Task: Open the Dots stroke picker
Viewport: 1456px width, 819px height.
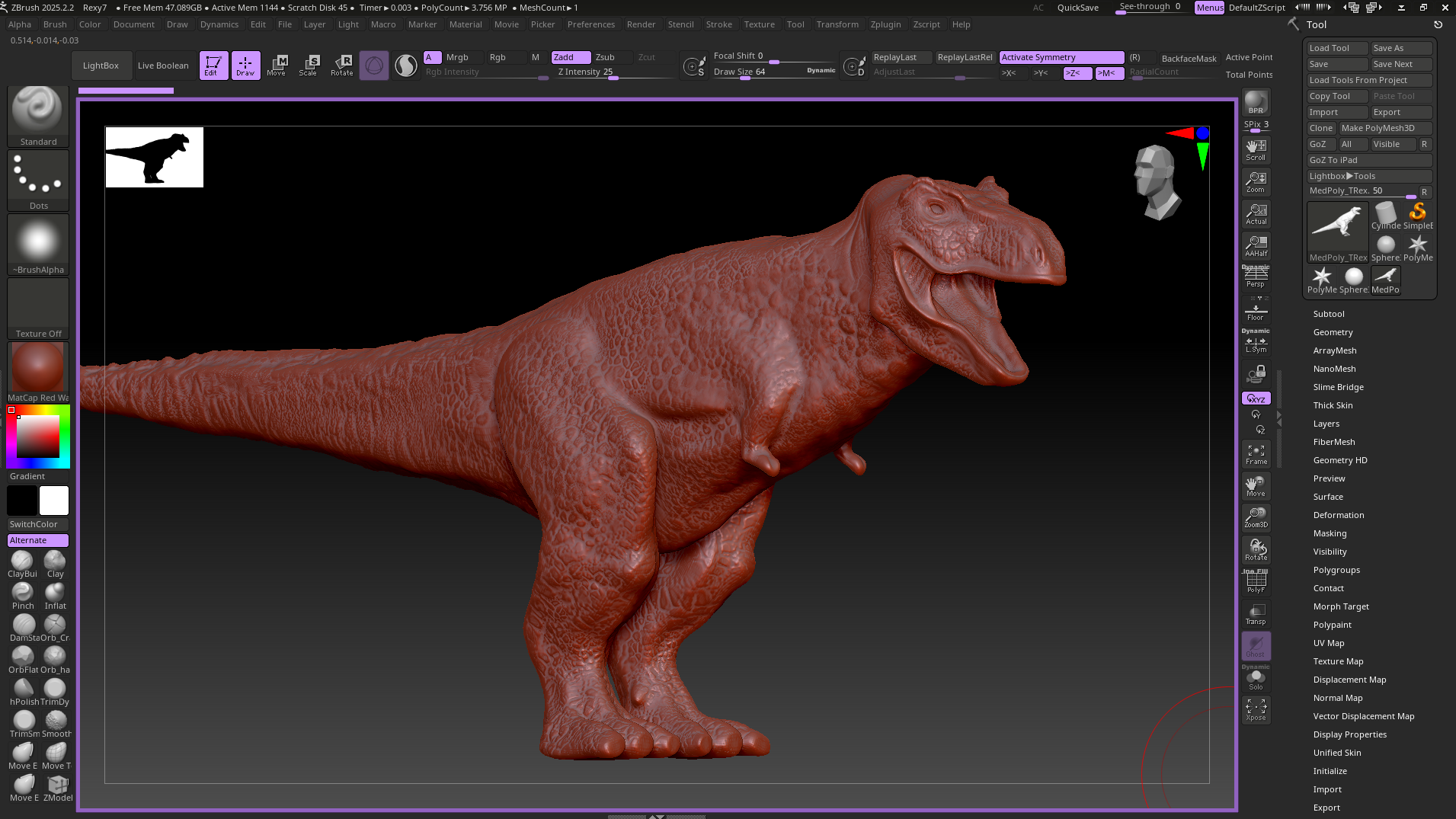Action: [x=38, y=181]
